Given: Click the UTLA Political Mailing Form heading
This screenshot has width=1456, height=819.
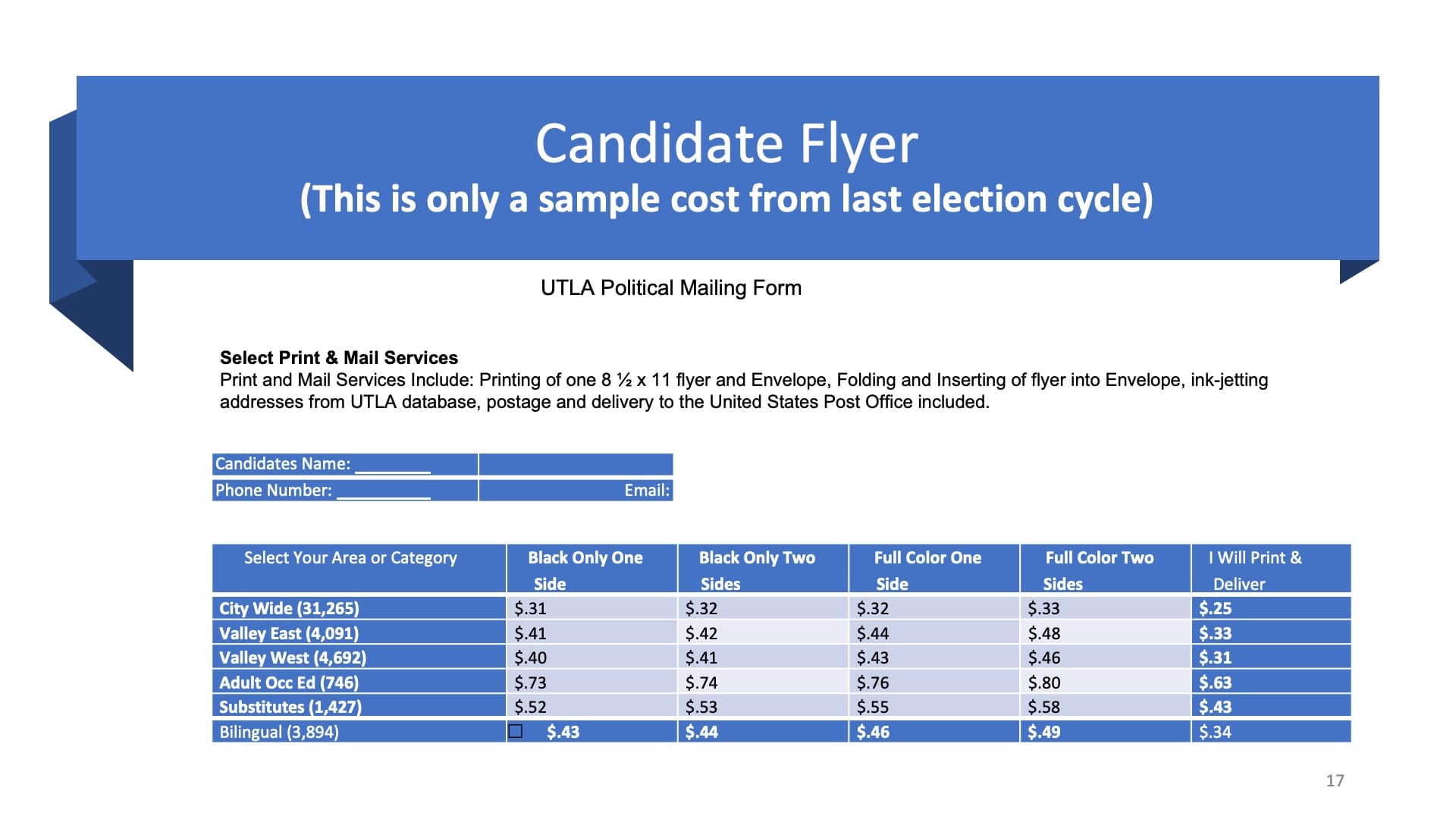Looking at the screenshot, I should pyautogui.click(x=671, y=288).
